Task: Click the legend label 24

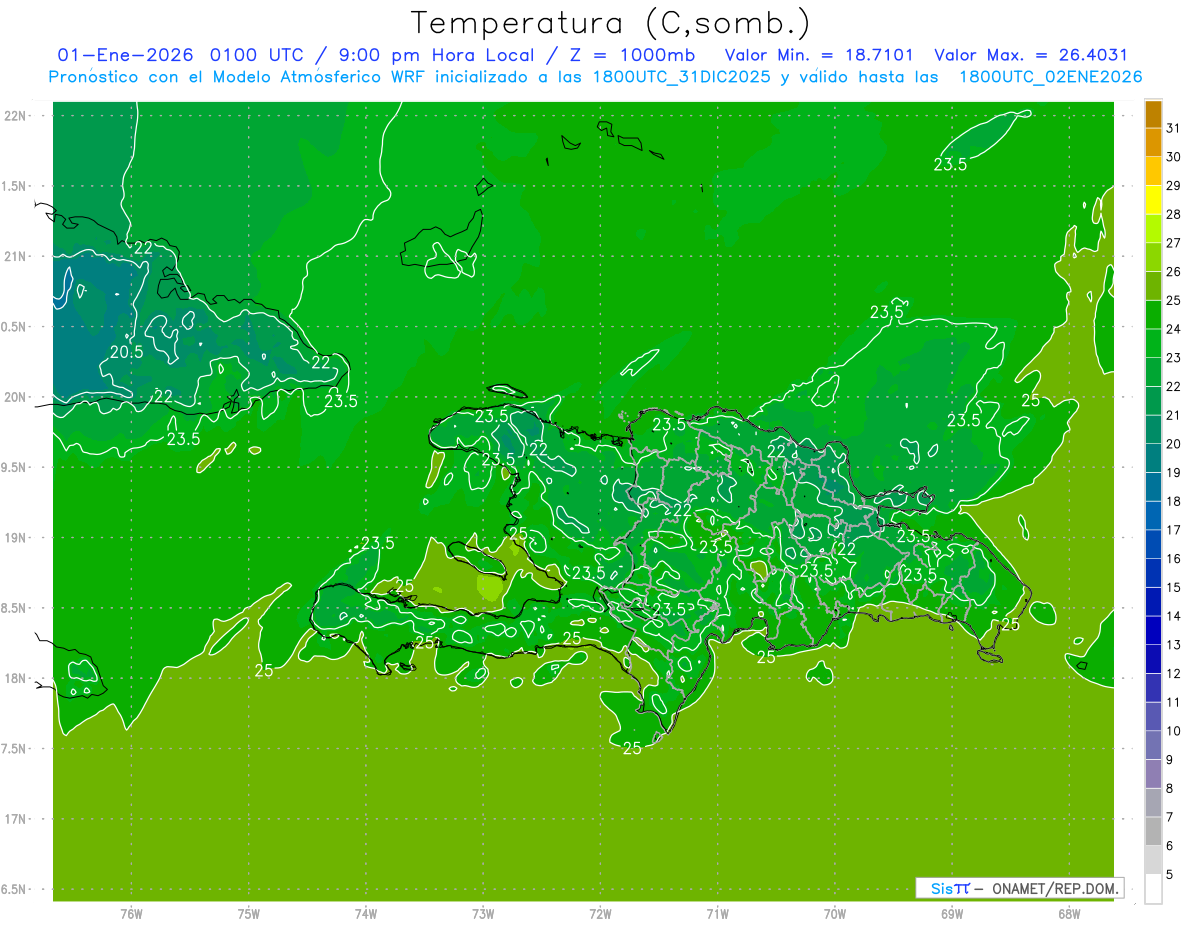Action: (1174, 329)
